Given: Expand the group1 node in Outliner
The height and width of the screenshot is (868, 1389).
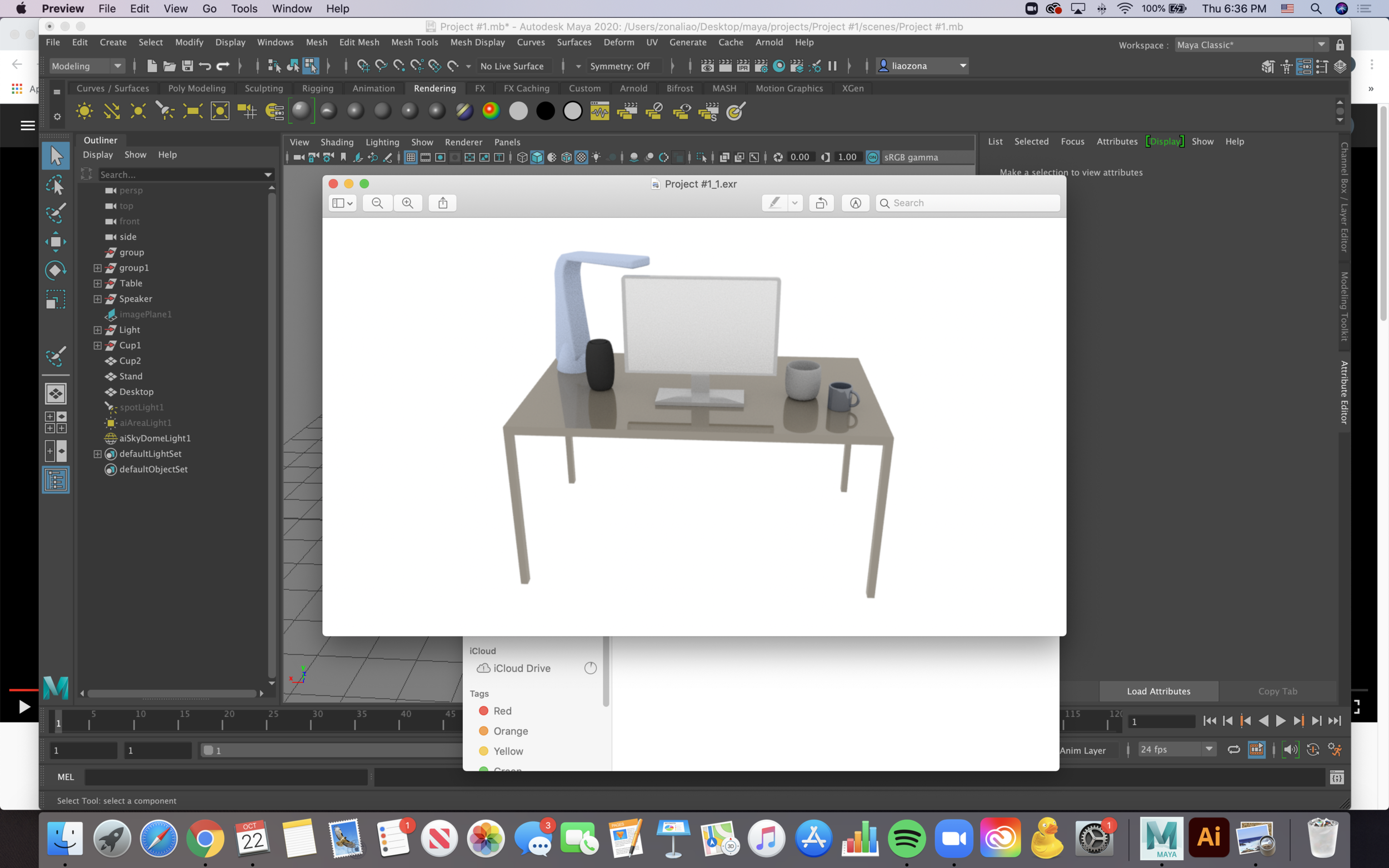Looking at the screenshot, I should (x=98, y=268).
